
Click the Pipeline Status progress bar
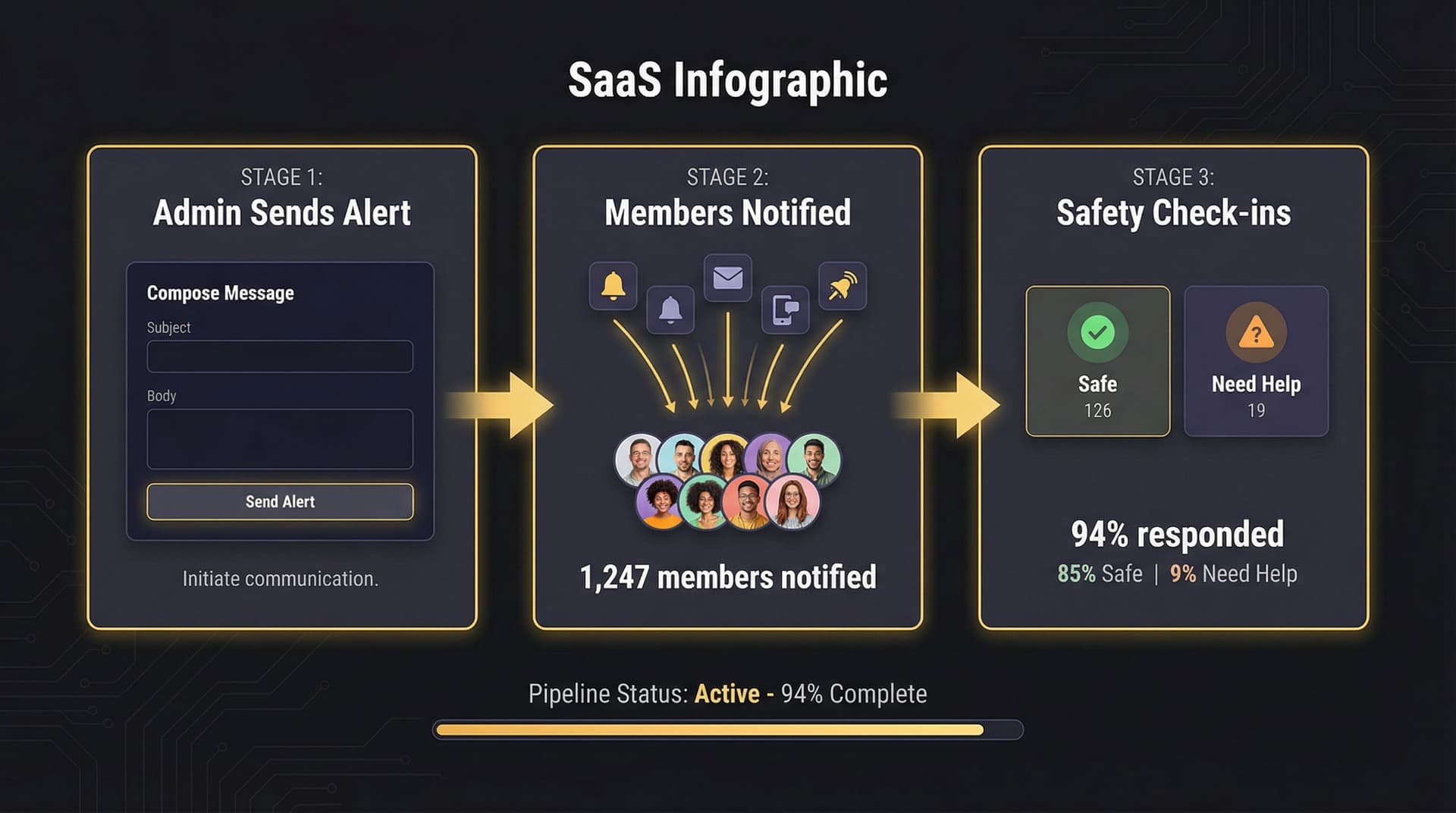pos(727,730)
